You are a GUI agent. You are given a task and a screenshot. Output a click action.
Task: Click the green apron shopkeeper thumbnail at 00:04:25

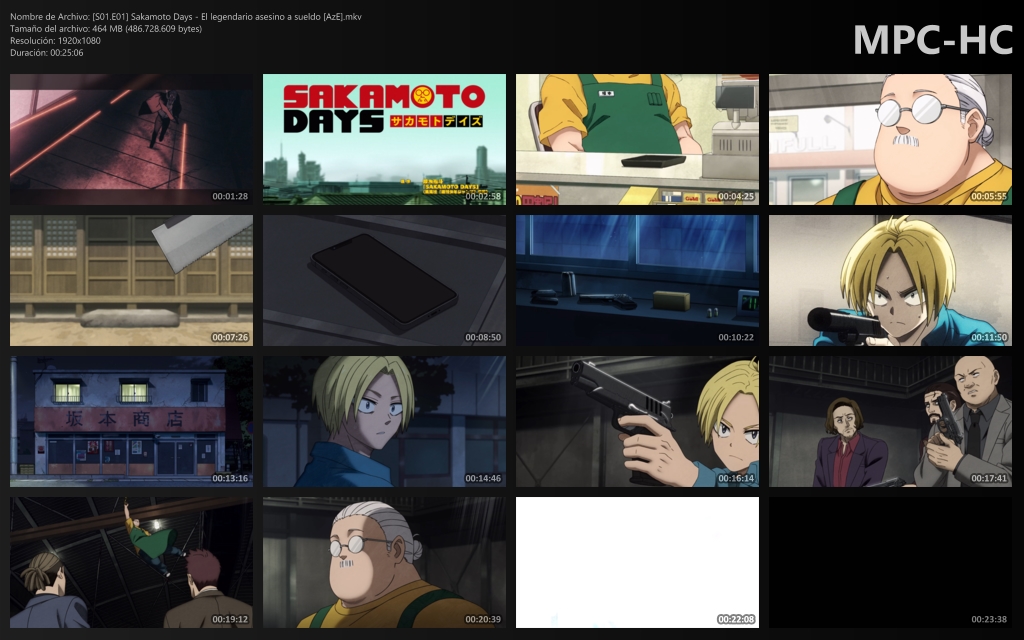click(637, 138)
